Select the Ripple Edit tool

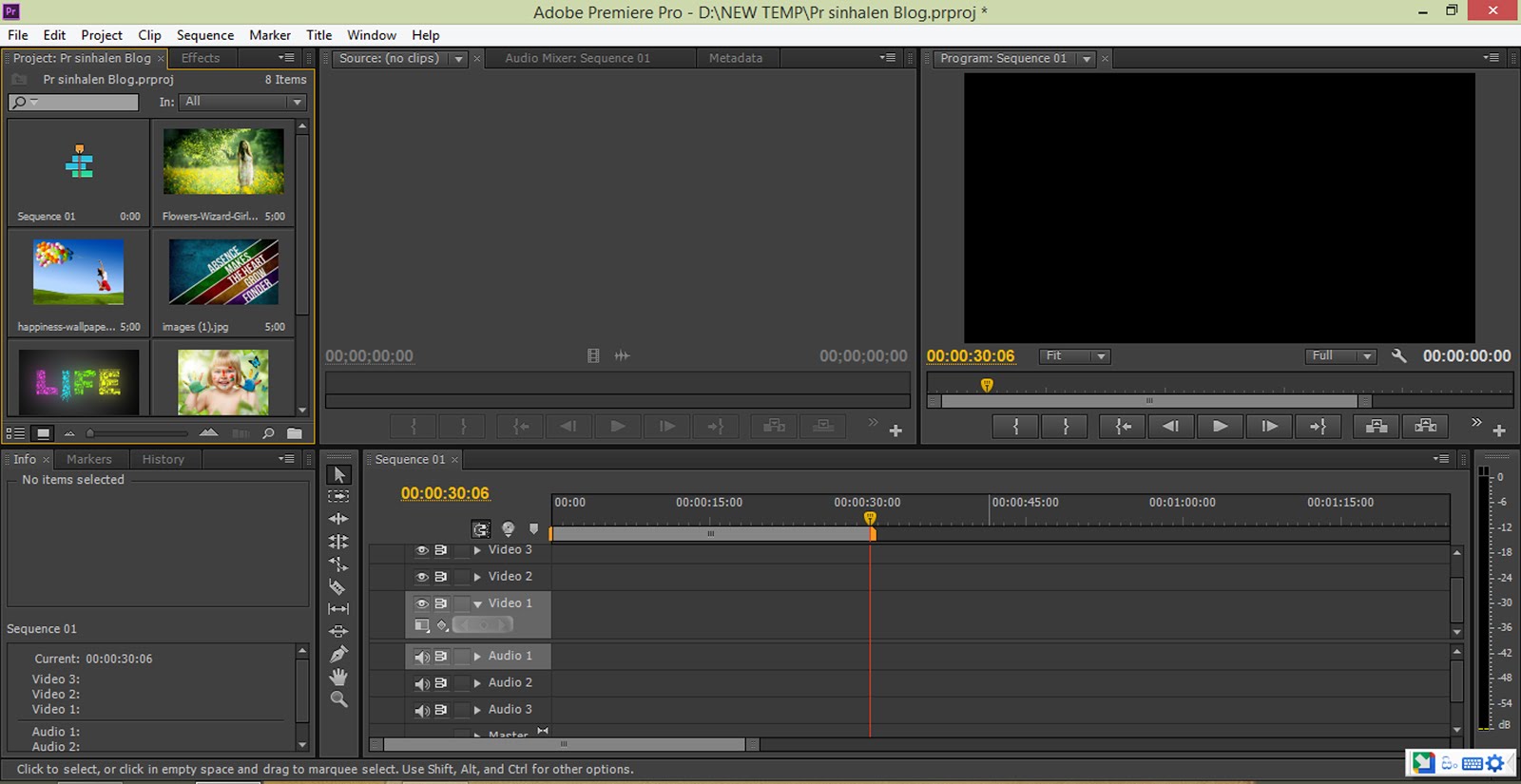338,519
